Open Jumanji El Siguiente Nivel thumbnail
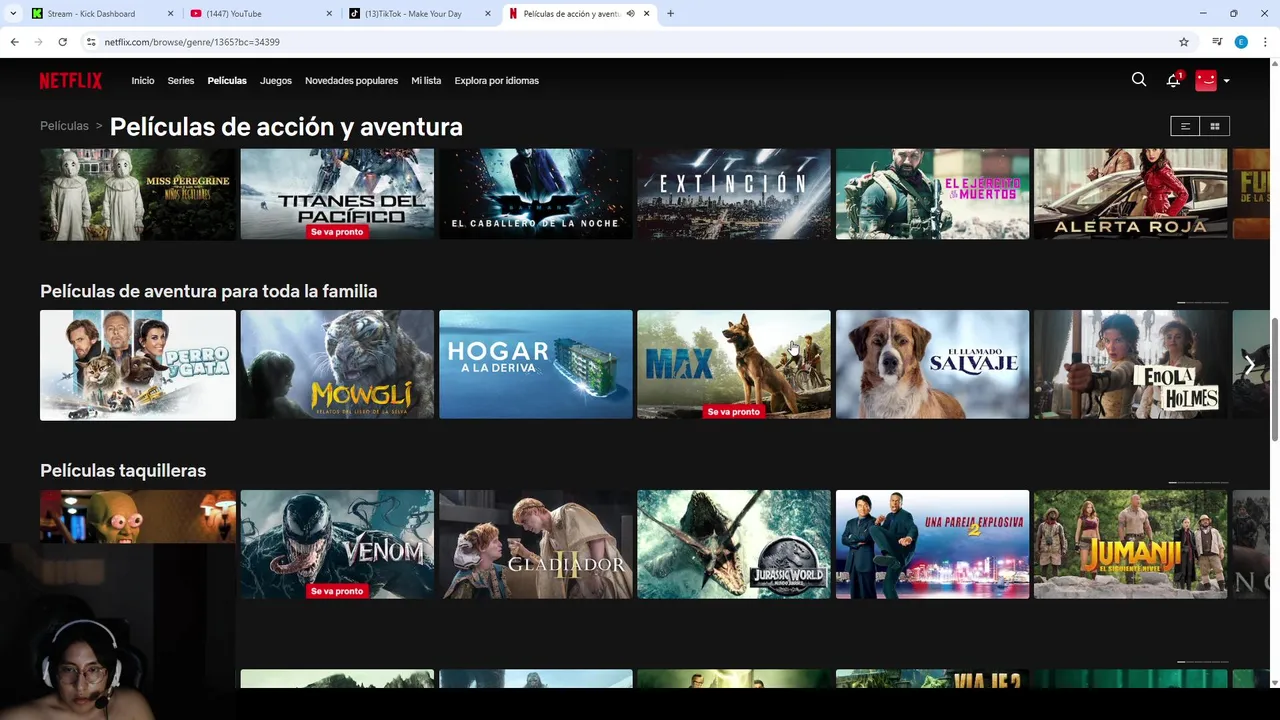 pos(1130,544)
